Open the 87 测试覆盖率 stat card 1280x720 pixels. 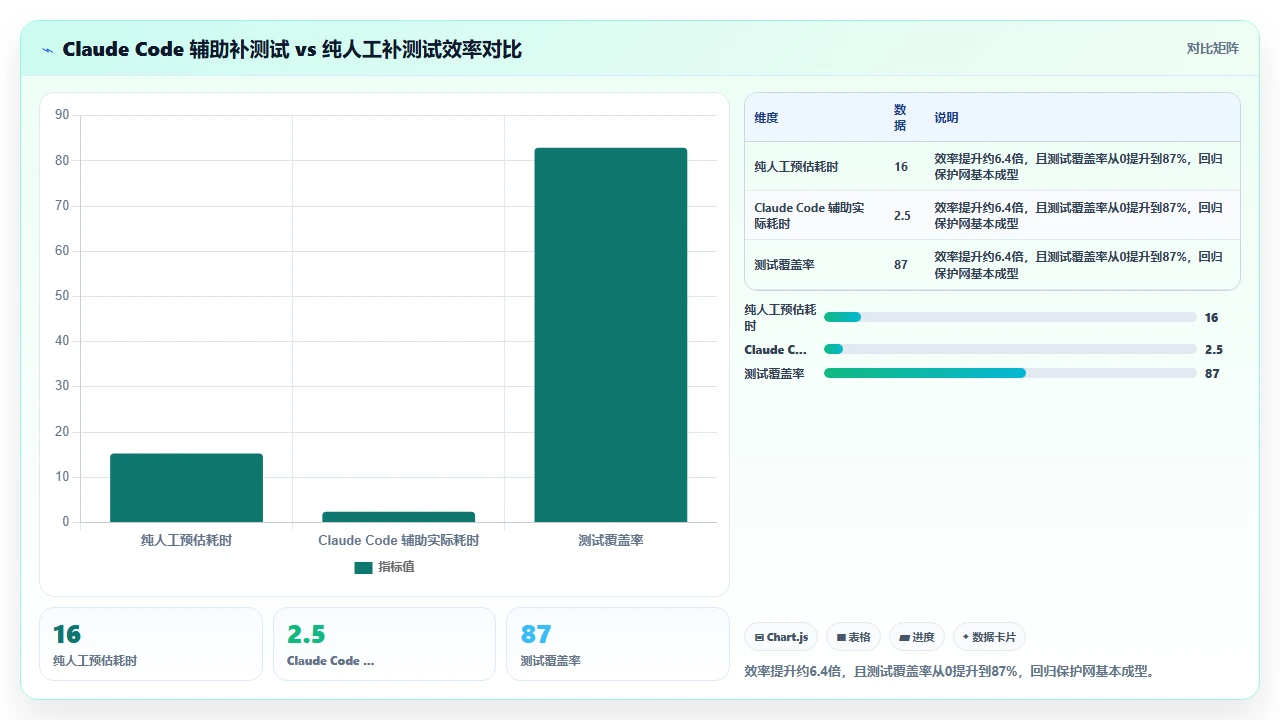point(618,644)
